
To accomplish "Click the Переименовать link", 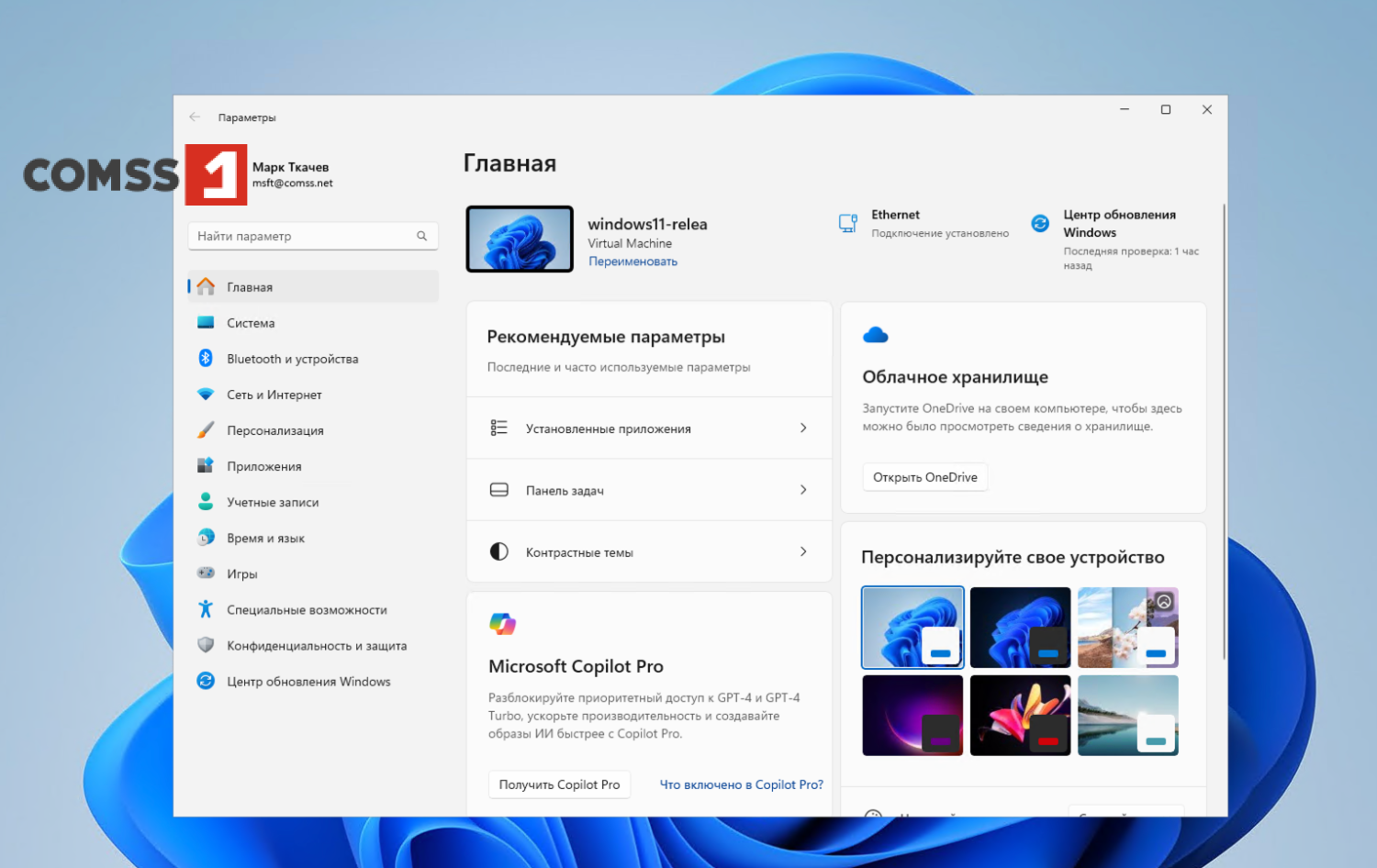I will click(633, 262).
